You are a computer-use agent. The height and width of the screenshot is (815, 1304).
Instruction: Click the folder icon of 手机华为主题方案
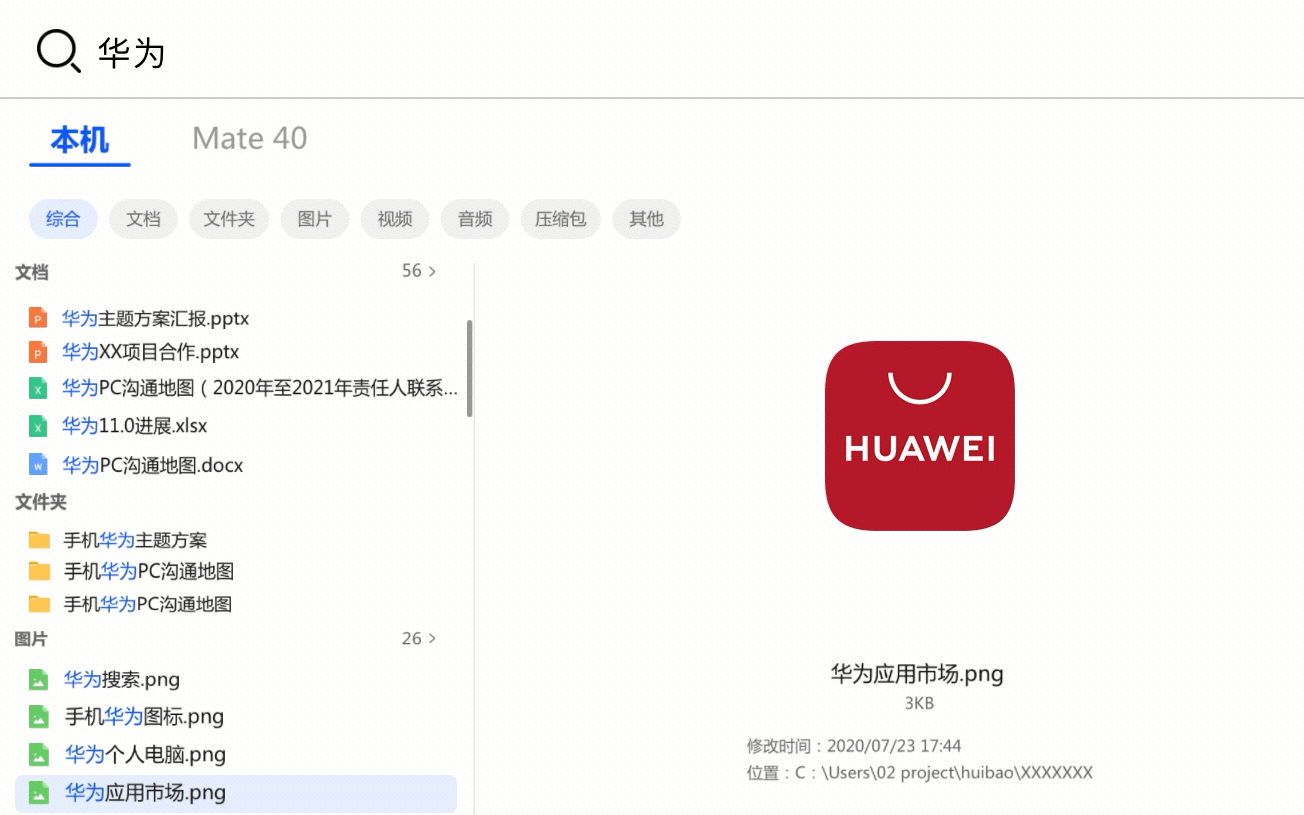(39, 541)
